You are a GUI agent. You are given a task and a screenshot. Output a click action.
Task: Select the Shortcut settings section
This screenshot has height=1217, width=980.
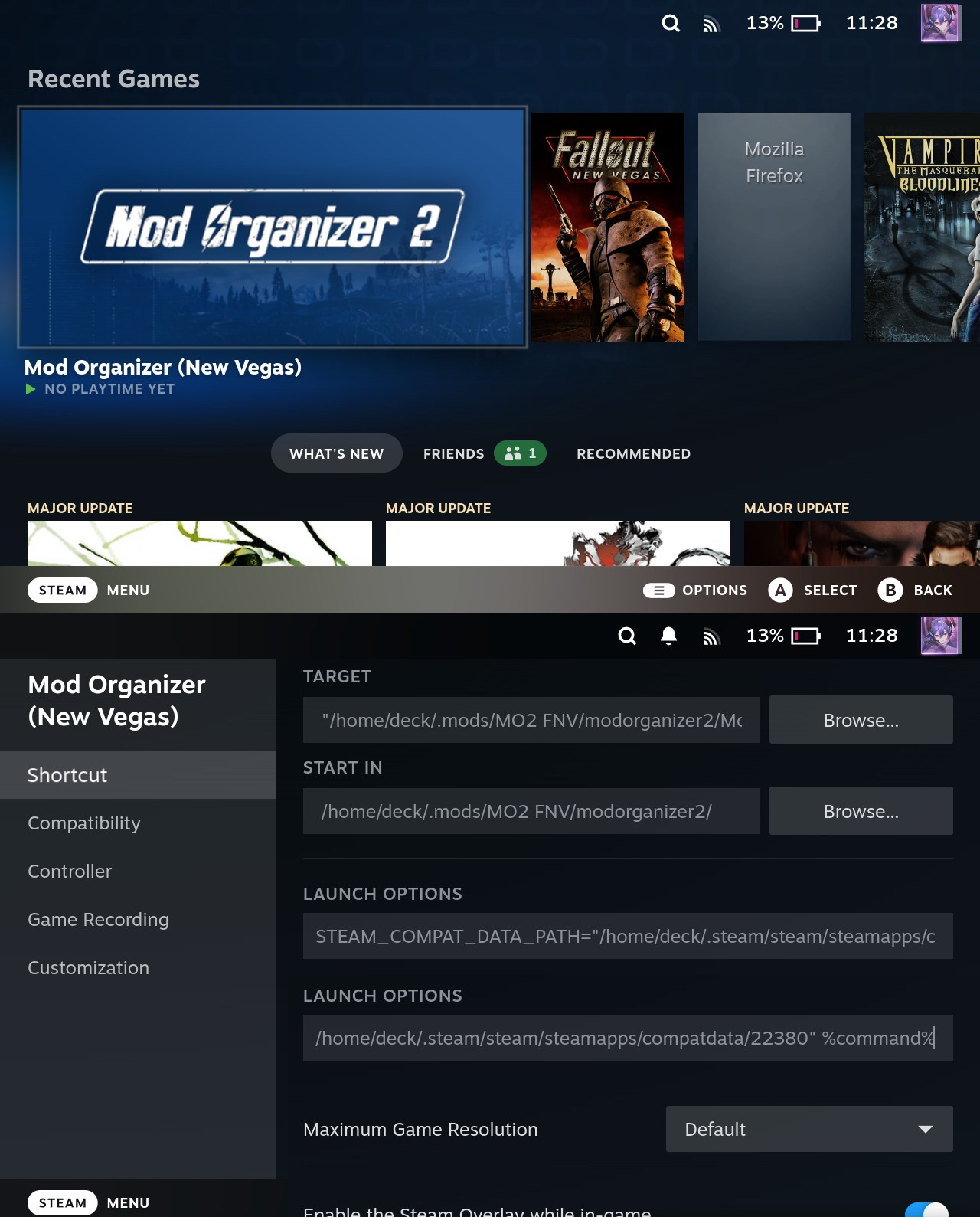point(138,775)
